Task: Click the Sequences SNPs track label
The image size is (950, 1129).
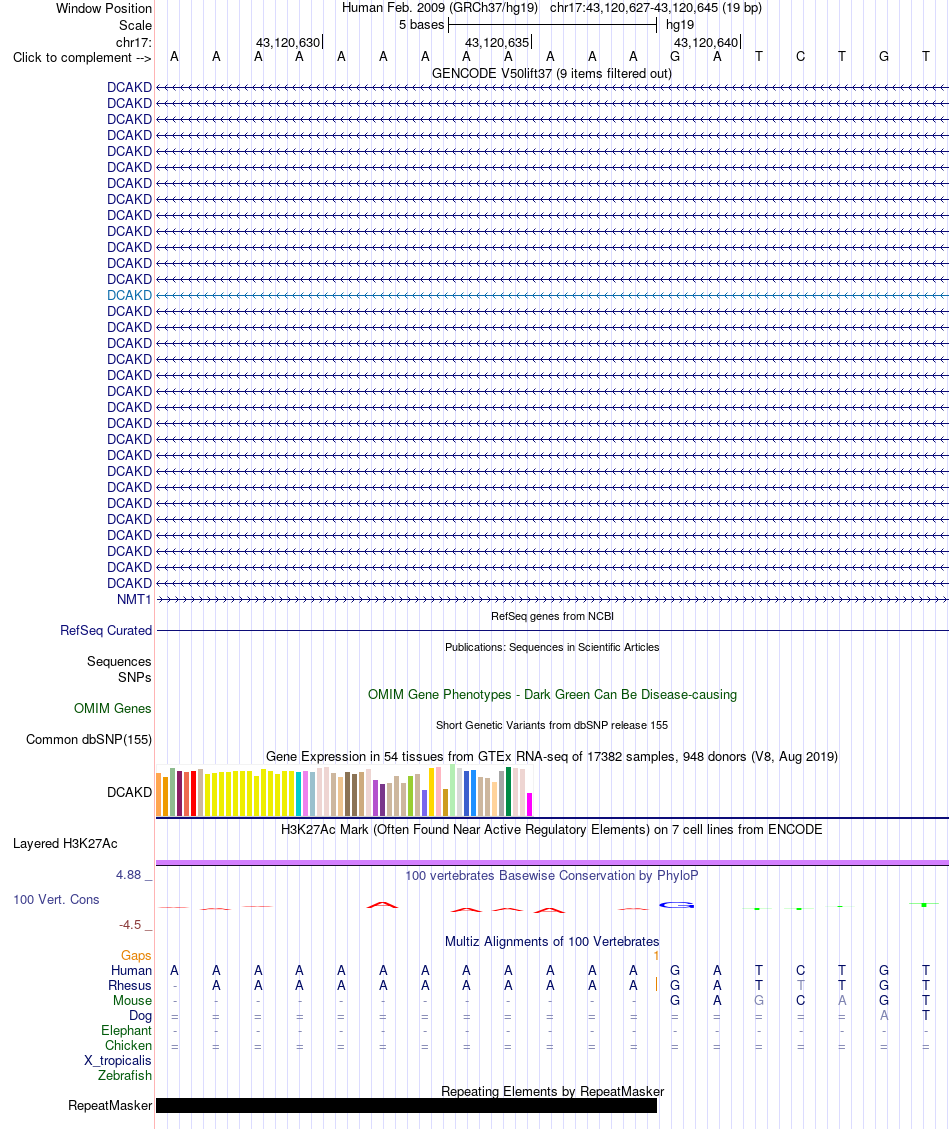Action: [x=119, y=669]
